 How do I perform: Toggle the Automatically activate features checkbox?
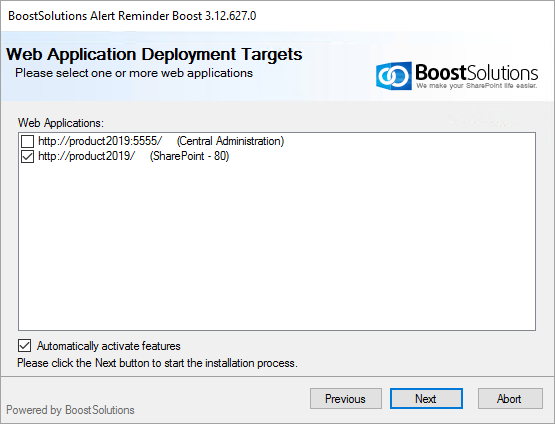point(24,346)
